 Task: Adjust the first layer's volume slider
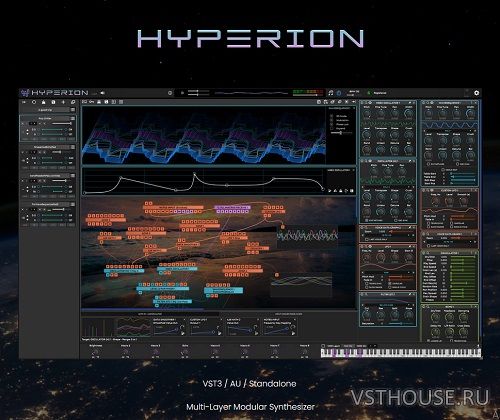coord(62,124)
